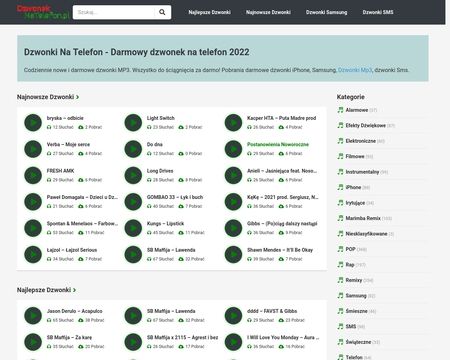This screenshot has height=360, width=450.
Task: Open the Rap category
Action: [x=350, y=265]
